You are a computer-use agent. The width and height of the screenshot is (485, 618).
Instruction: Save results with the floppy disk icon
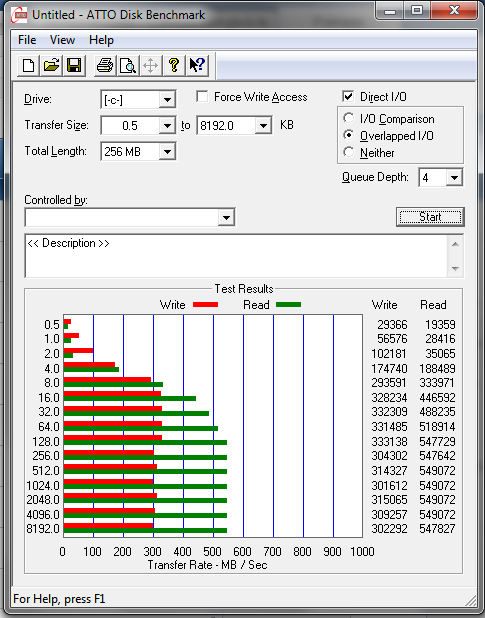tap(74, 65)
